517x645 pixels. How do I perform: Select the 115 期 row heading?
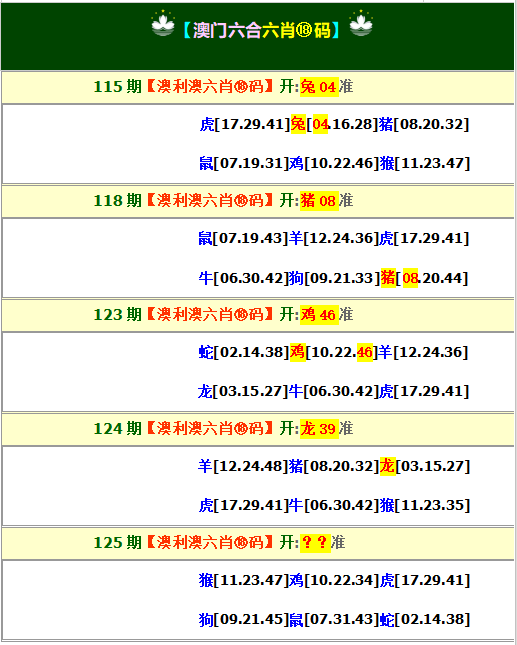[x=258, y=87]
